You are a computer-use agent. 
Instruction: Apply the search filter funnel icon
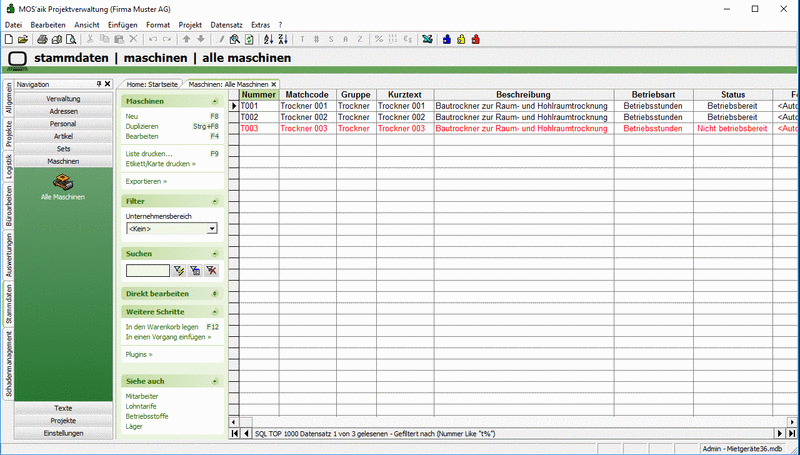[179, 271]
